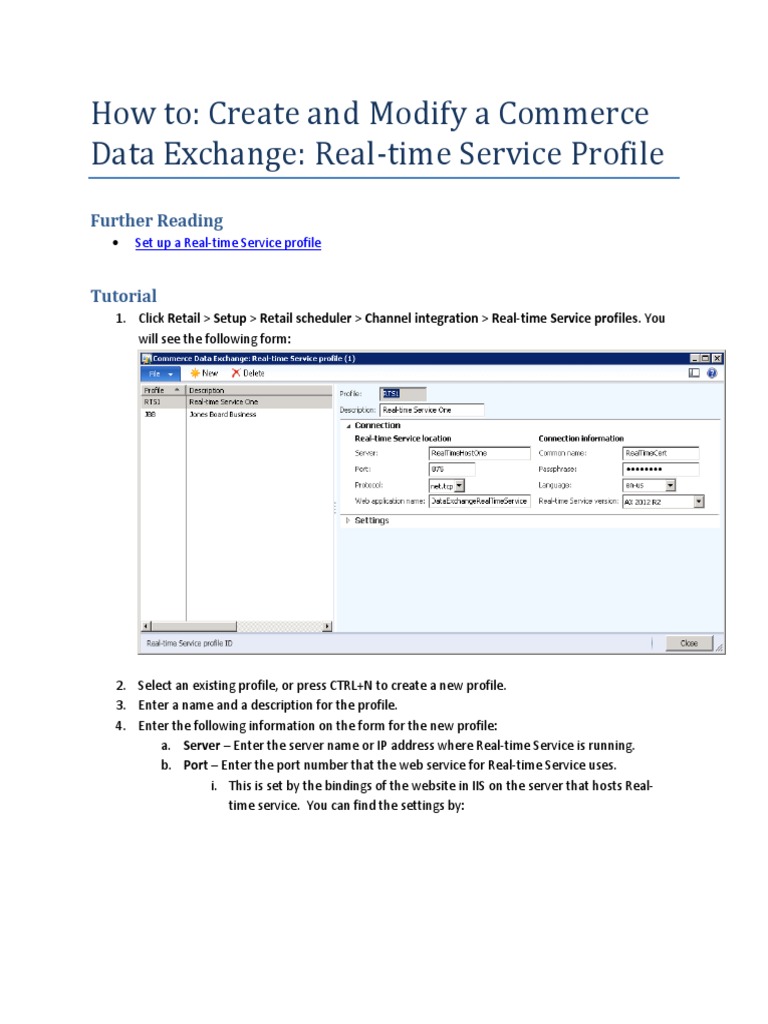Image resolution: width=768 pixels, height=1024 pixels.
Task: Click the resize grip in the dialog corner
Action: pyautogui.click(x=719, y=647)
